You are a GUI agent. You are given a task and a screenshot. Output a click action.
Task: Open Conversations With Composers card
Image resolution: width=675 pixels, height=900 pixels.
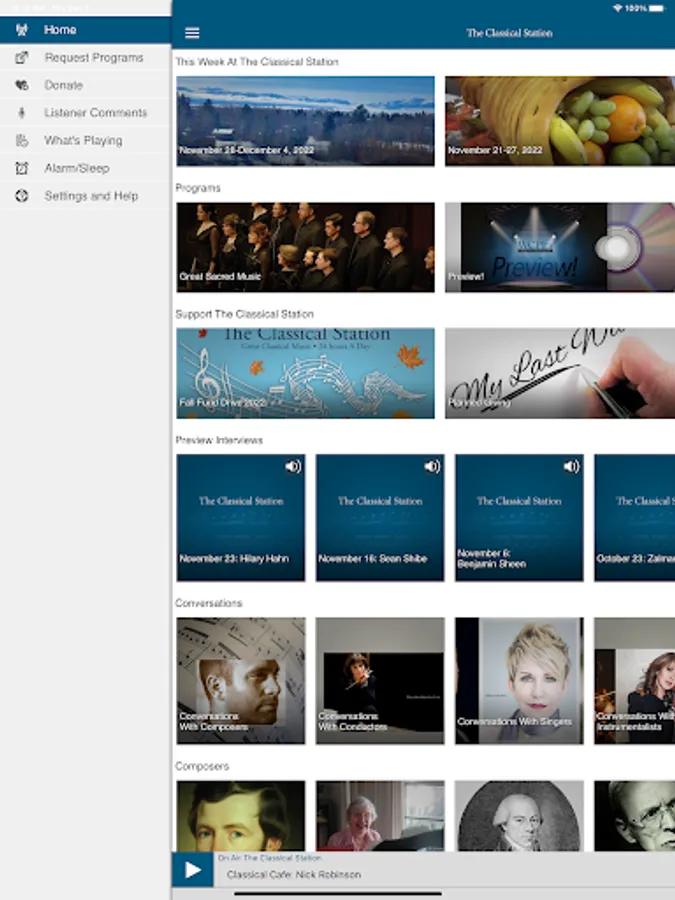[241, 681]
